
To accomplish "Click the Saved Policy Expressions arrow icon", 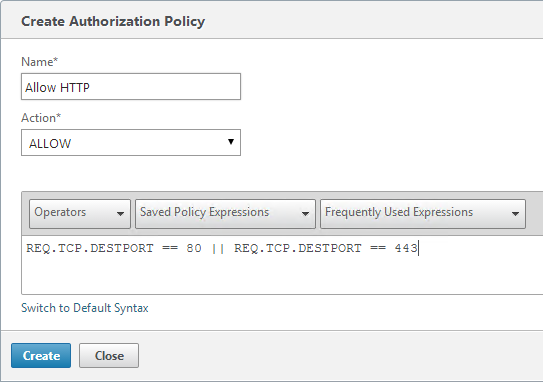I will click(x=305, y=214).
